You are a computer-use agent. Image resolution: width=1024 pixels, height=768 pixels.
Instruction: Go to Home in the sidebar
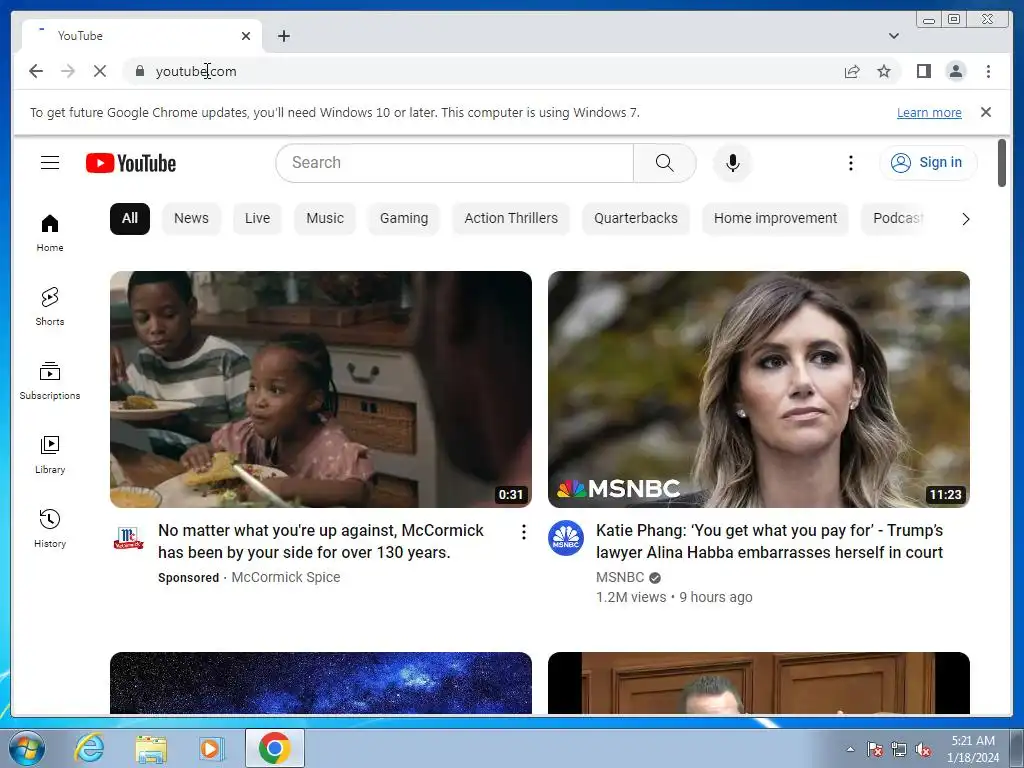(x=50, y=233)
